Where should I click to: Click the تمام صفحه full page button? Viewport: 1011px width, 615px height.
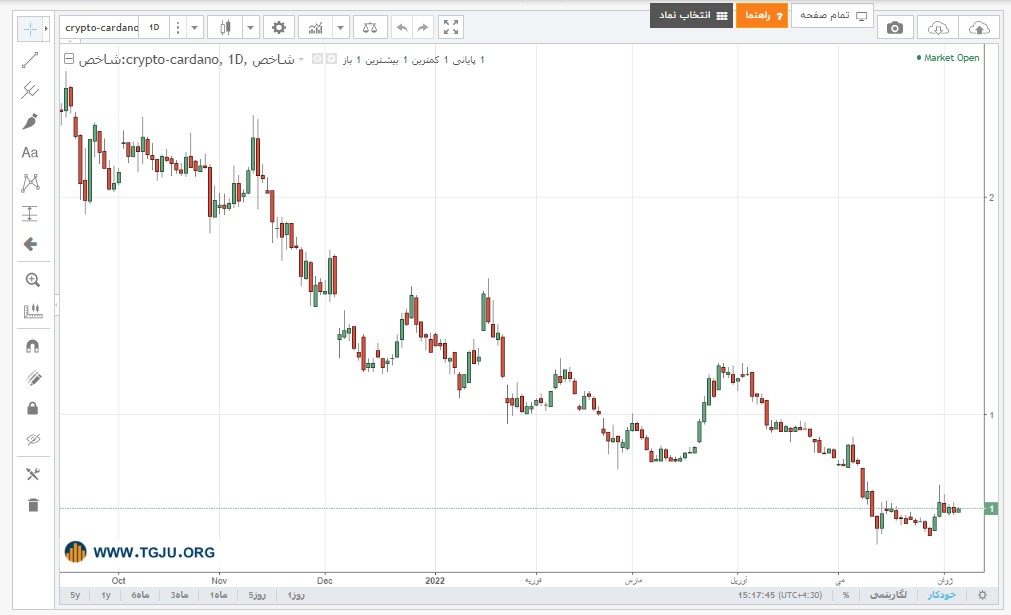coord(832,15)
